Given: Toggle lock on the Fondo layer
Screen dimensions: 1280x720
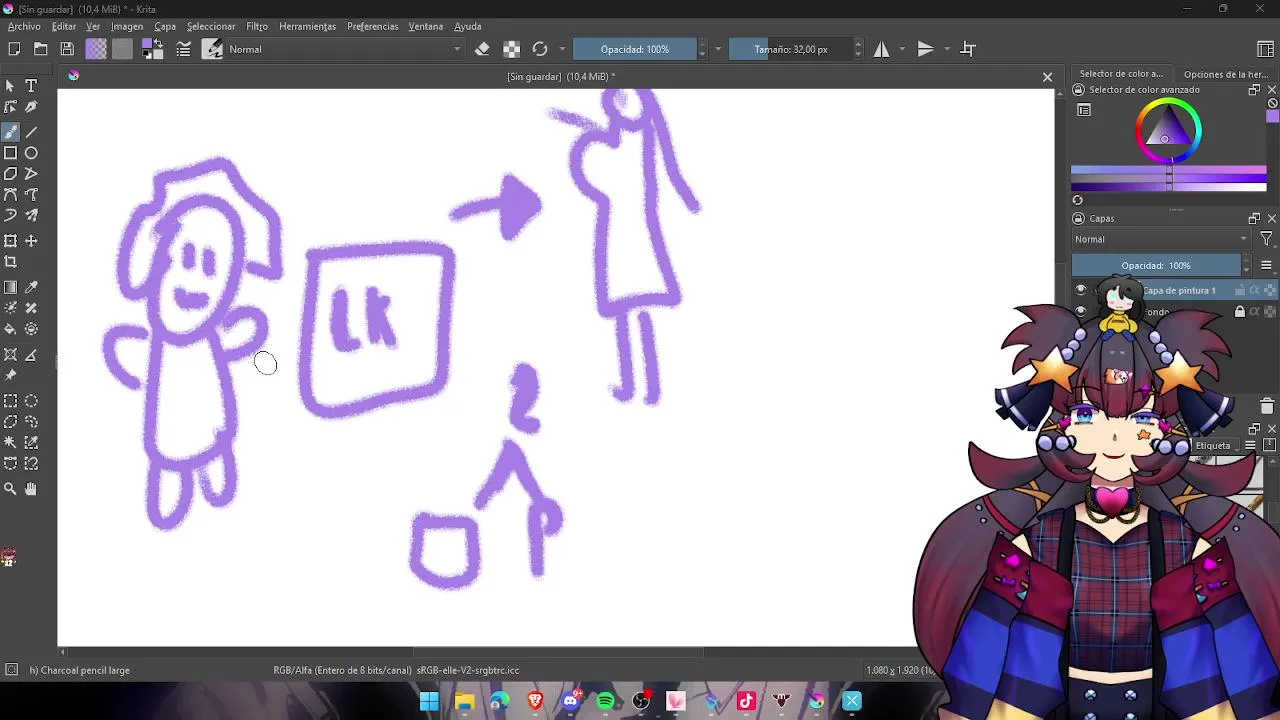Looking at the screenshot, I should click(x=1240, y=312).
